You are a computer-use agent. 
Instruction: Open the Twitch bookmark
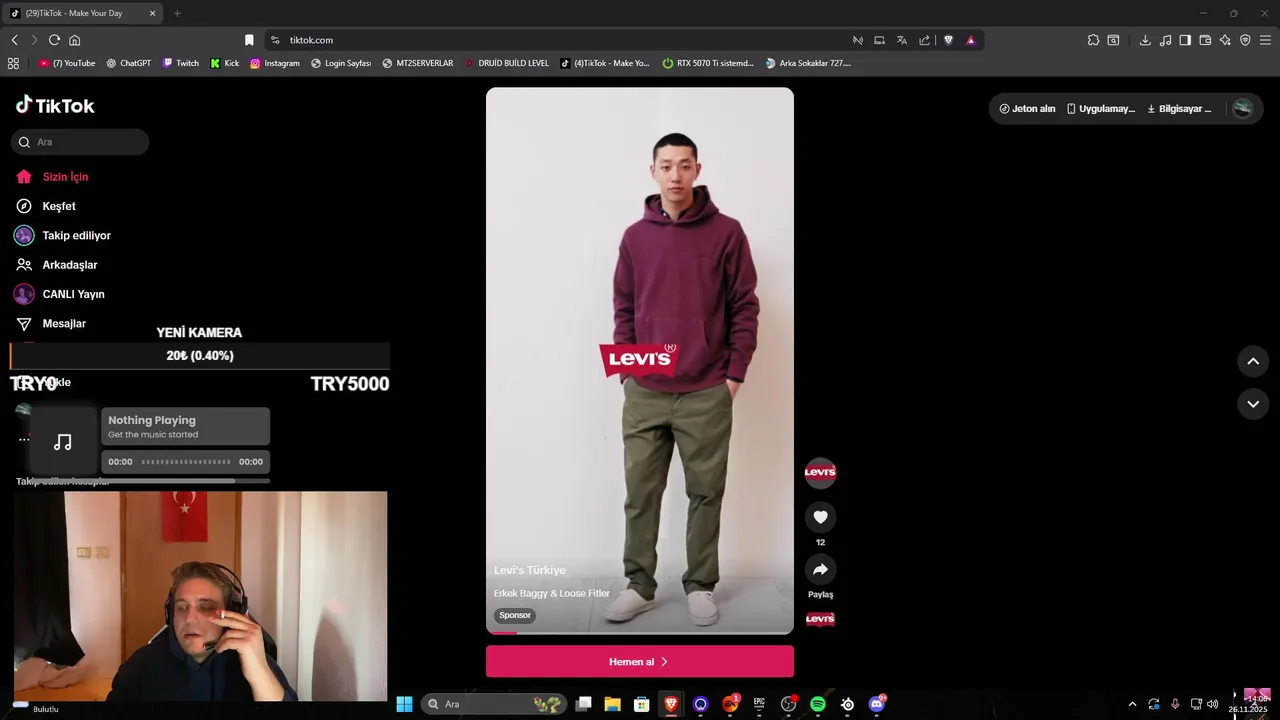tap(181, 63)
